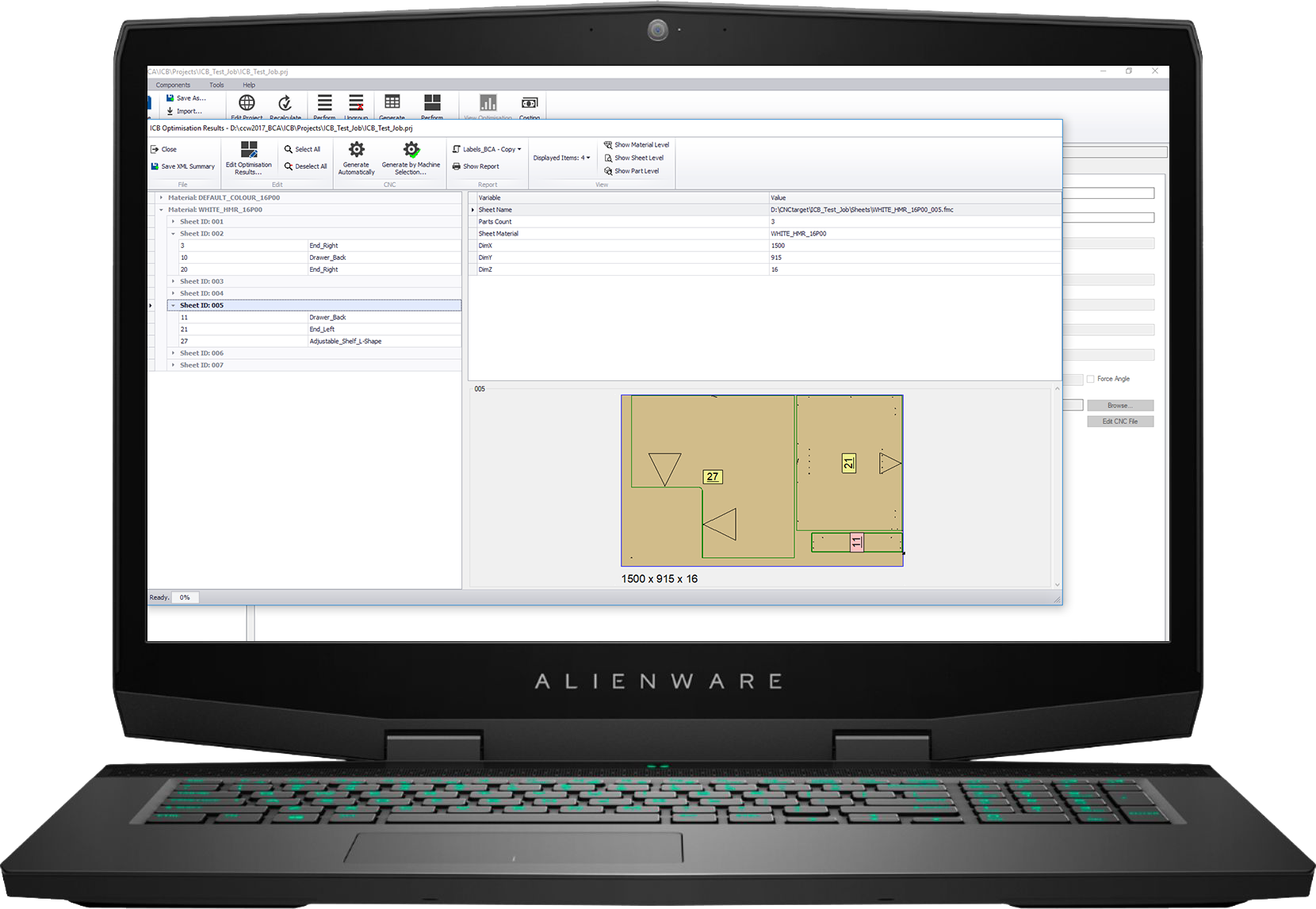
Task: Click Show Material Level view icon
Action: [x=608, y=145]
